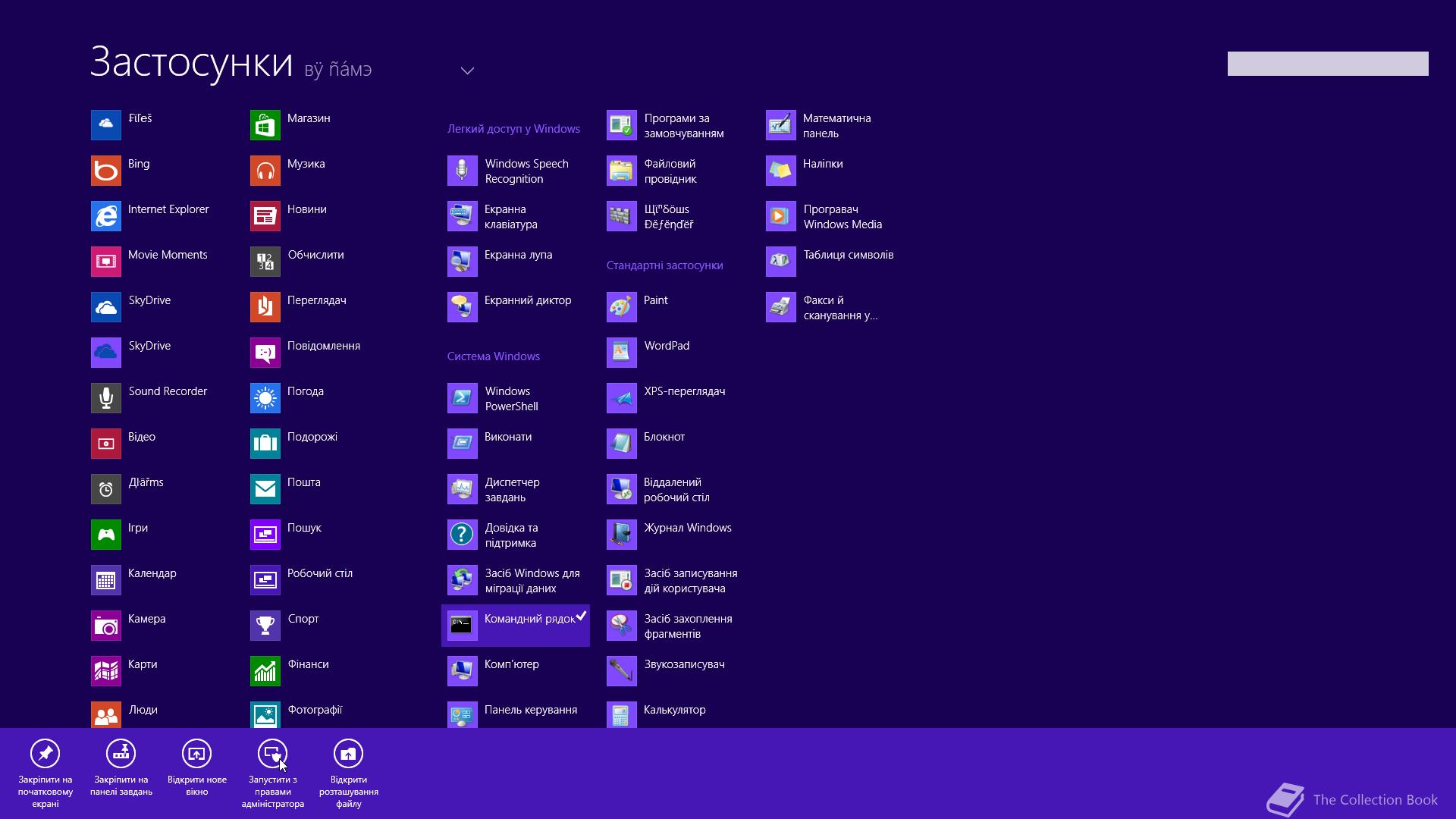Screen dimensions: 1456x819
Task: Open Засіб Windows для міграції даних
Action: (x=516, y=580)
